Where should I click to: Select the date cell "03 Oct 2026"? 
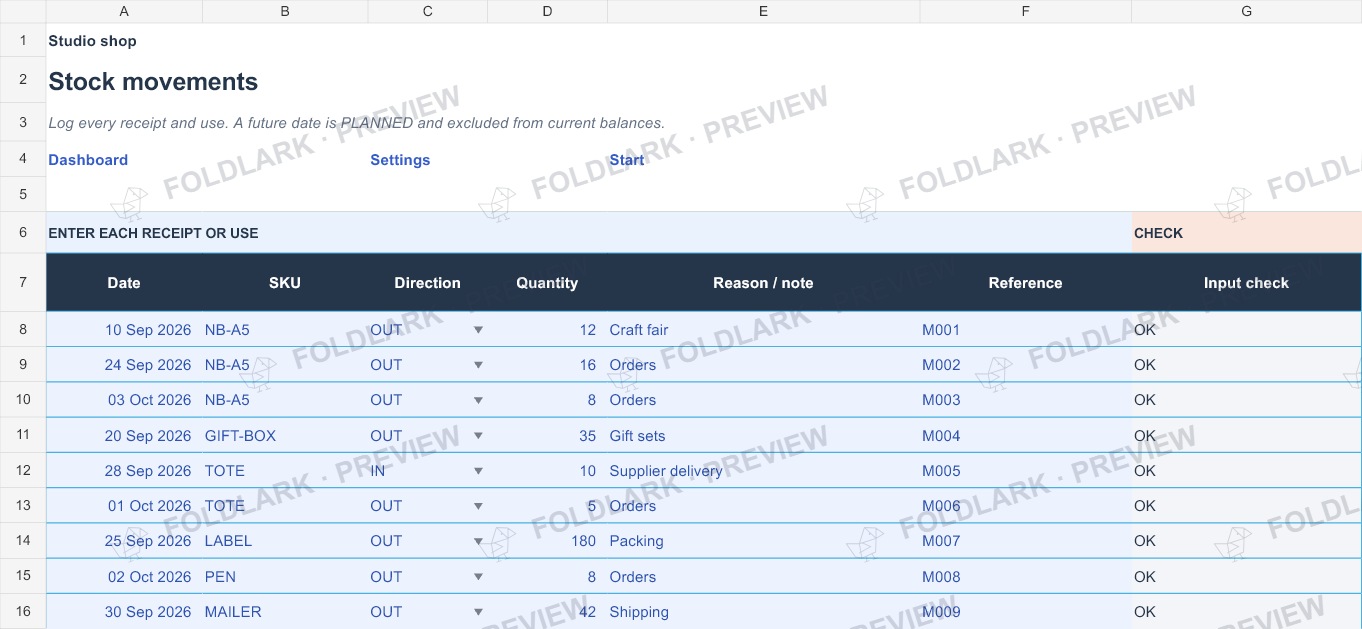click(124, 400)
